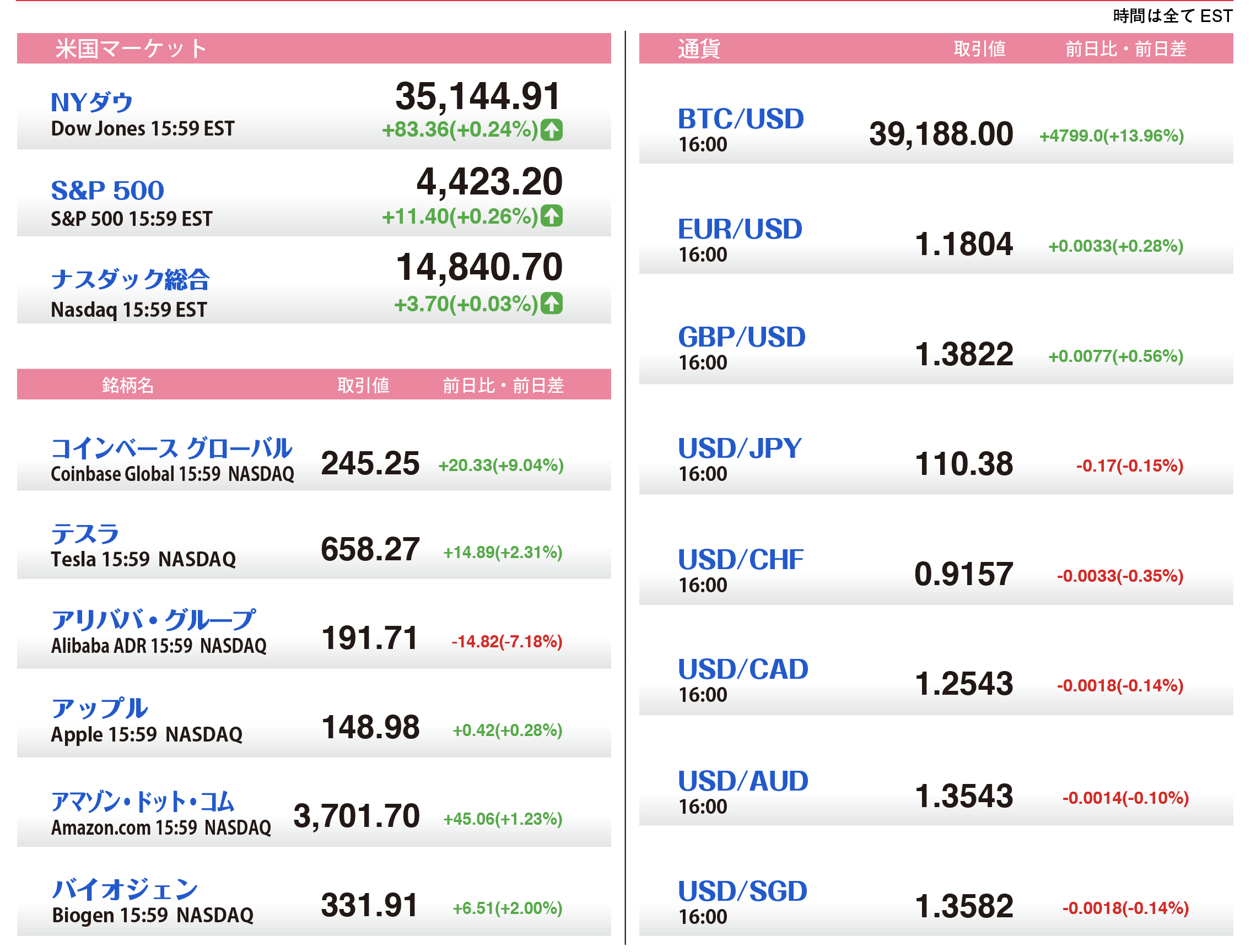The width and height of the screenshot is (1251, 952).
Task: Select the アップル stock link
Action: tap(99, 708)
